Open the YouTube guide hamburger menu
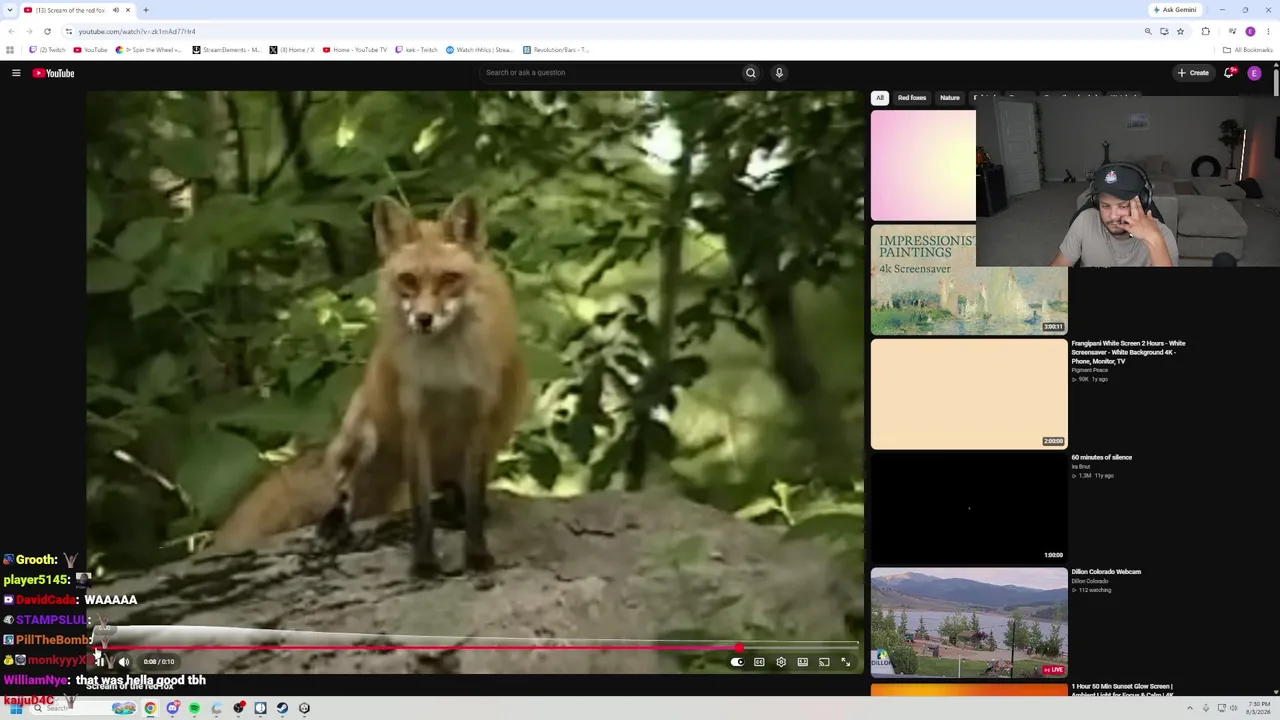The image size is (1280, 720). point(16,73)
